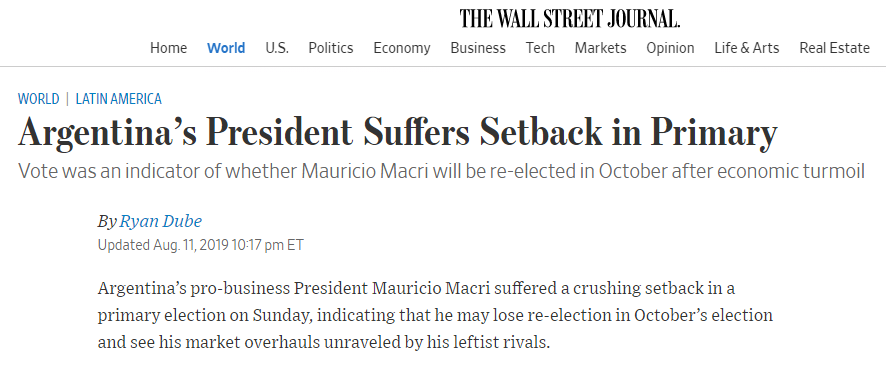Open the Politics navigation item
886x375 pixels.
(331, 48)
